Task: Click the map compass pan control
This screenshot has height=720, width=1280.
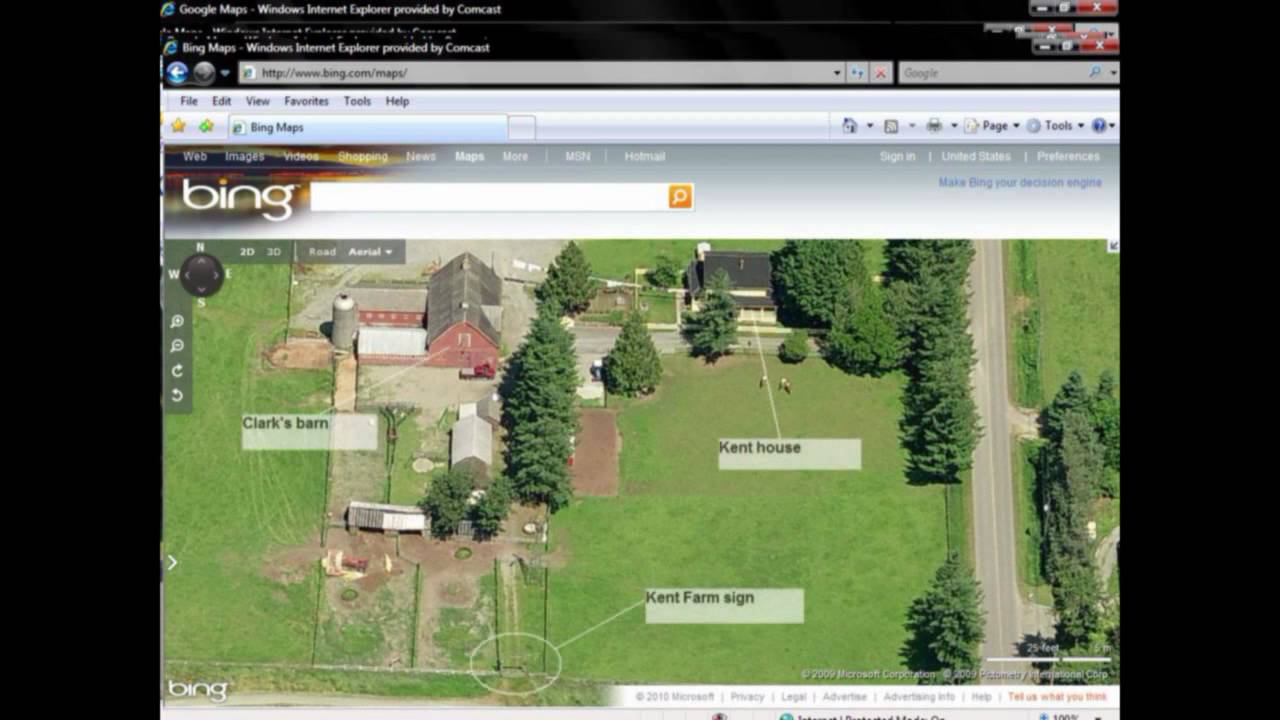Action: [201, 274]
